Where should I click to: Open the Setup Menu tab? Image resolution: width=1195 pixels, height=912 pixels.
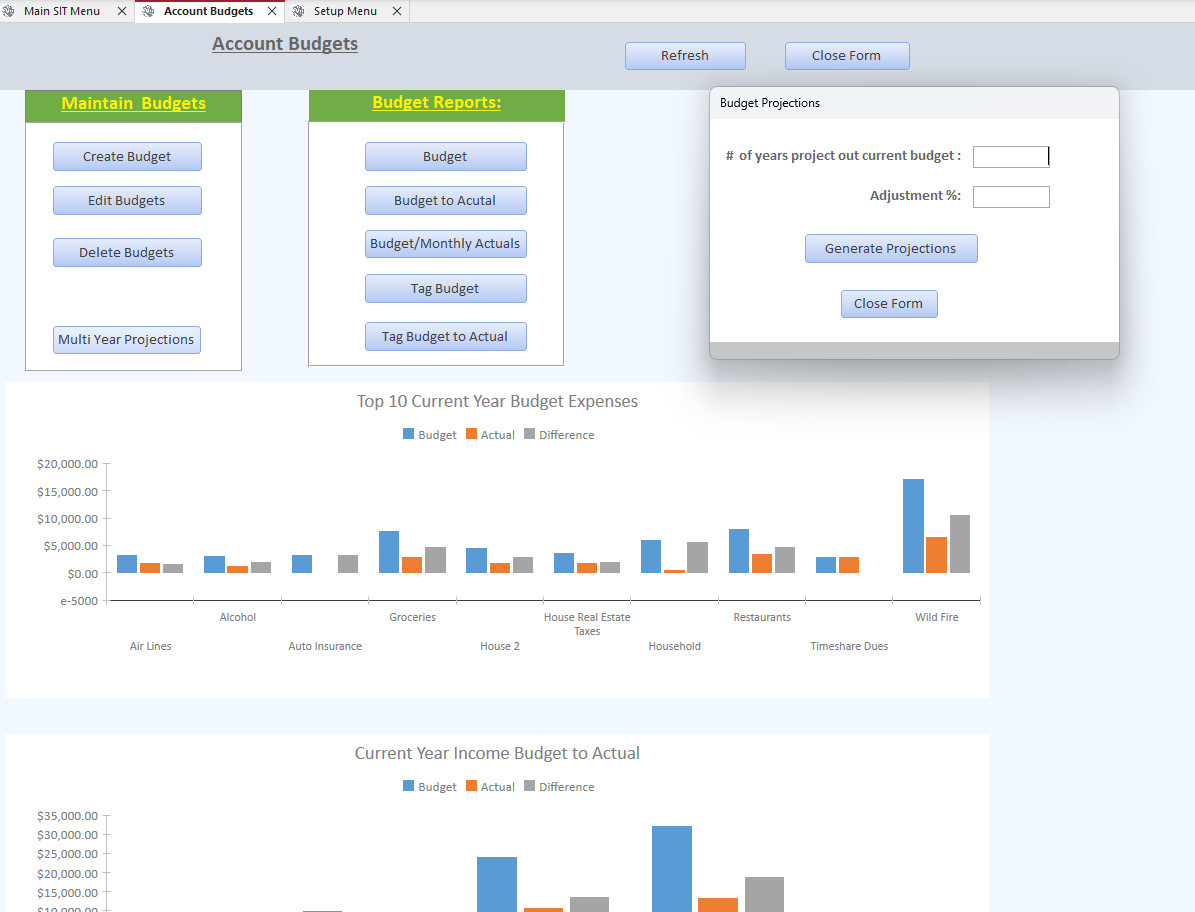pyautogui.click(x=345, y=11)
